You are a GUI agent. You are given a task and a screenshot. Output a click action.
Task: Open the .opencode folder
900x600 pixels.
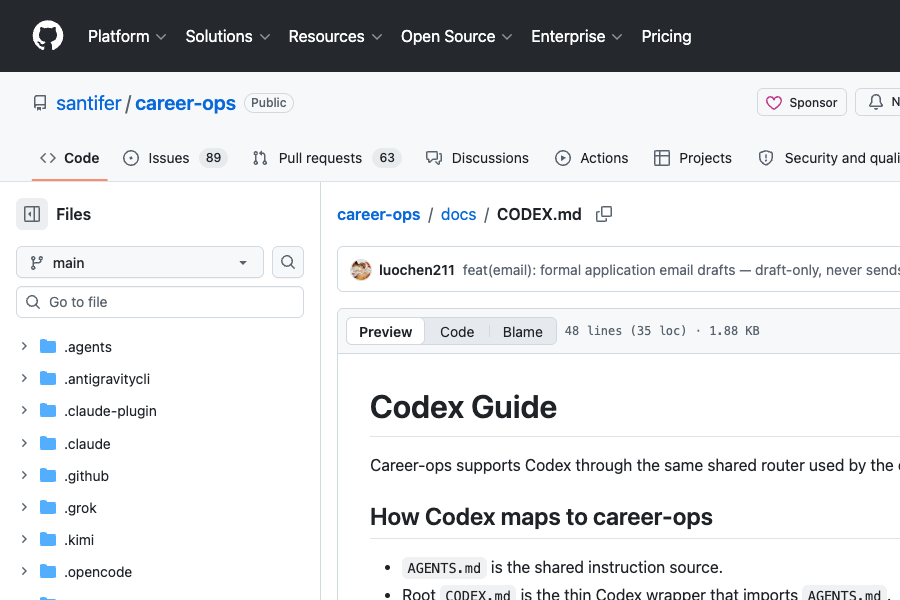(98, 572)
